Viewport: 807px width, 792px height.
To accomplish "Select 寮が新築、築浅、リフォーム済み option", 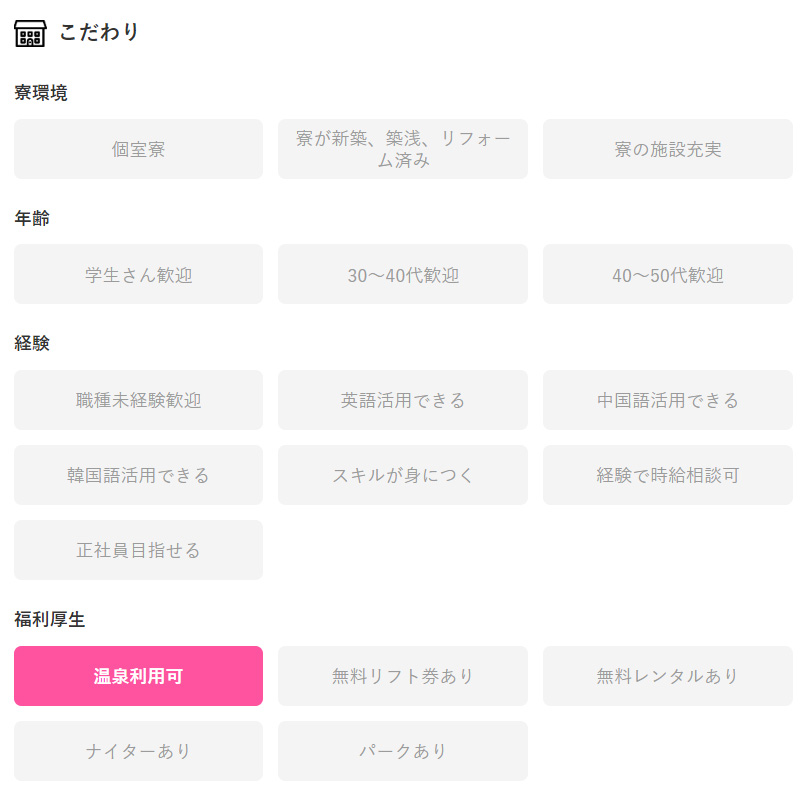I will click(403, 149).
